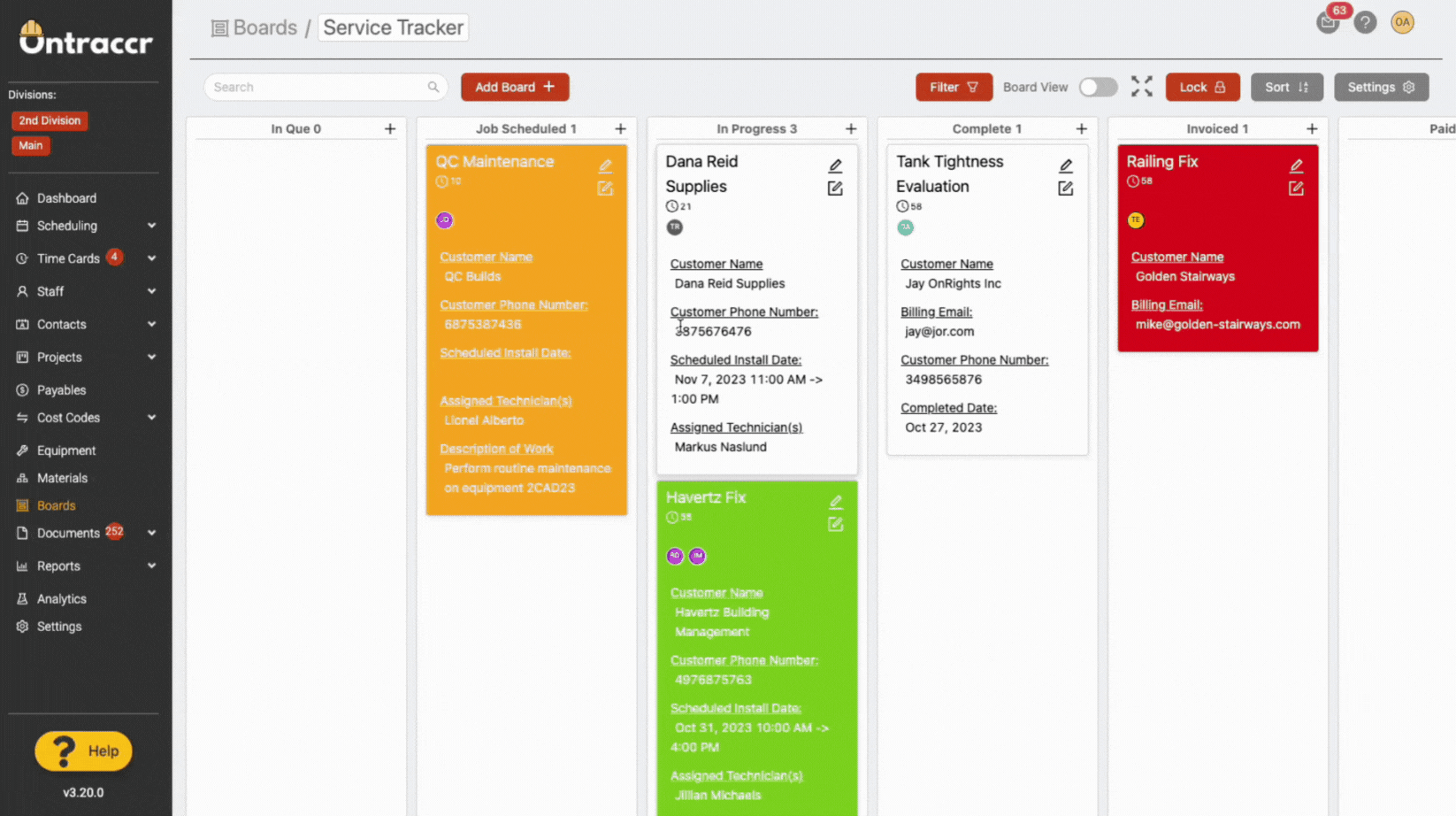This screenshot has width=1456, height=816.
Task: Open the Filter options
Action: tap(954, 87)
